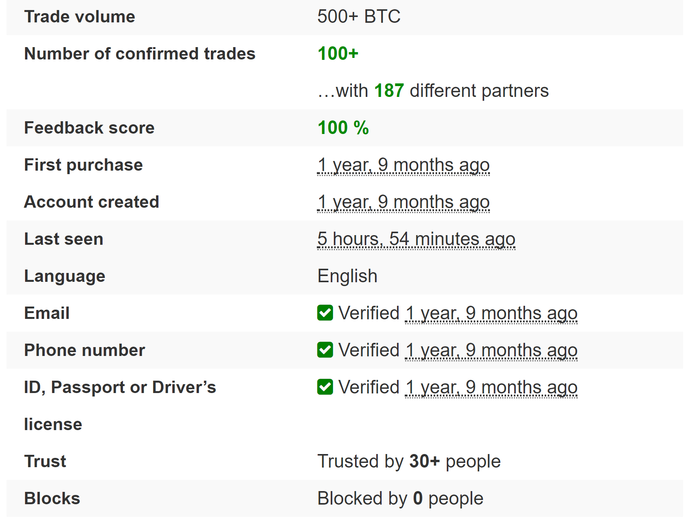Click the Trade volume row label
Image resolution: width=700 pixels, height=527 pixels.
(79, 17)
